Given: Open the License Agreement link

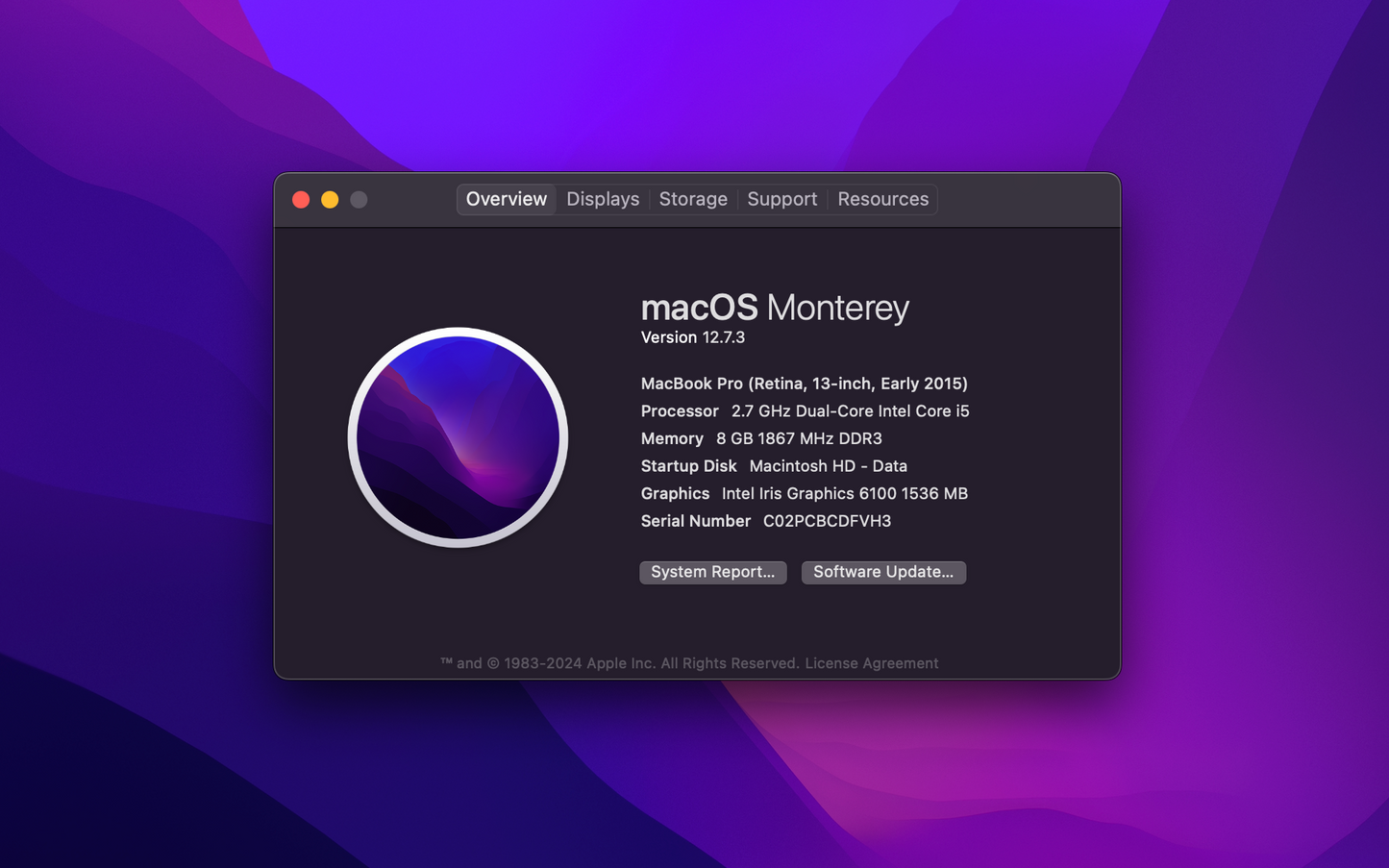Looking at the screenshot, I should point(871,662).
